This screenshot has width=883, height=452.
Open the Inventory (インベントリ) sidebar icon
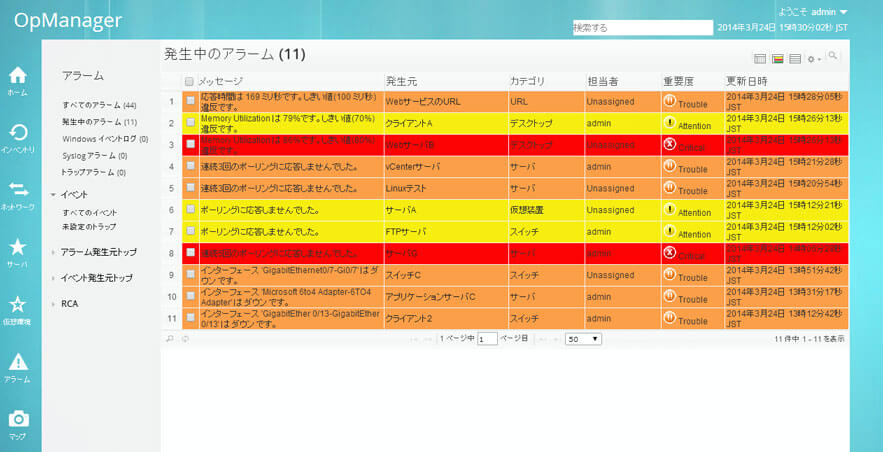click(x=17, y=133)
